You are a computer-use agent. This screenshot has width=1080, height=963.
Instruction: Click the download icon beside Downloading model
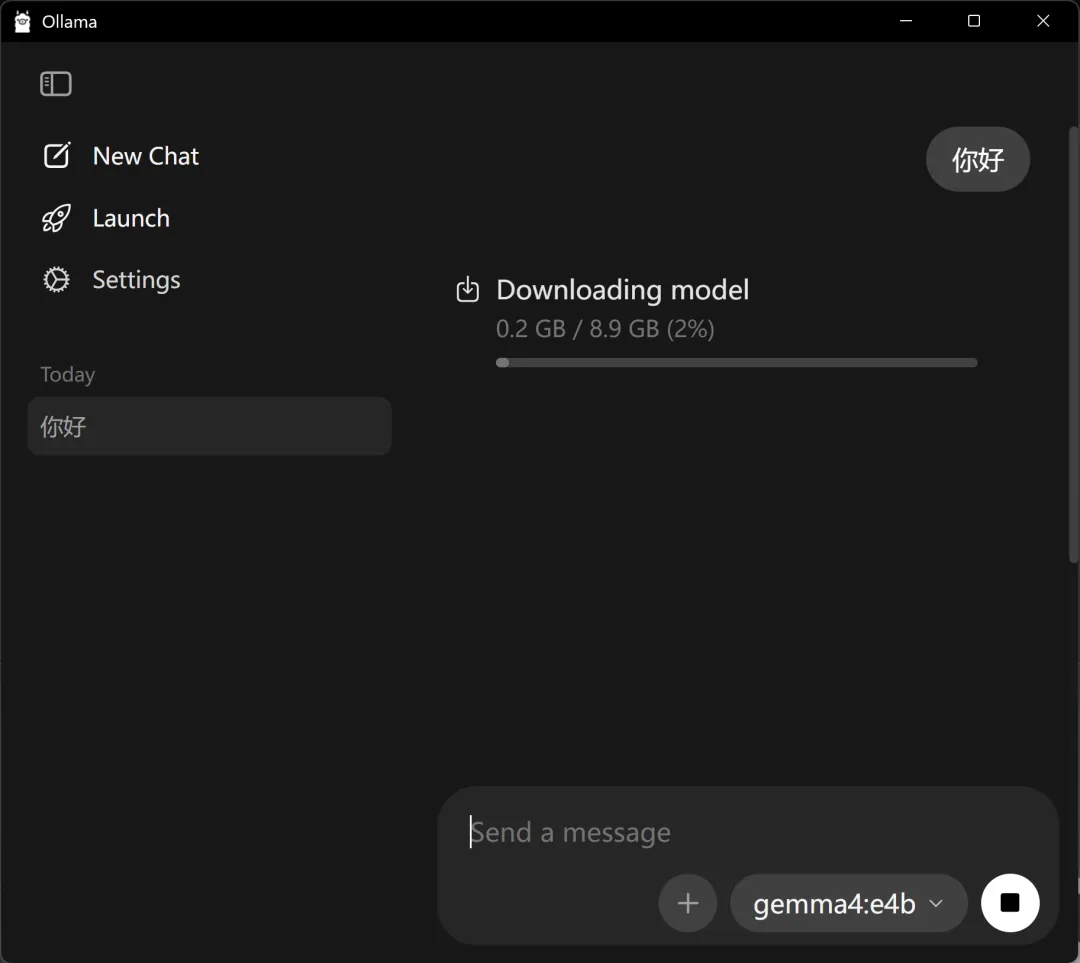(x=468, y=289)
